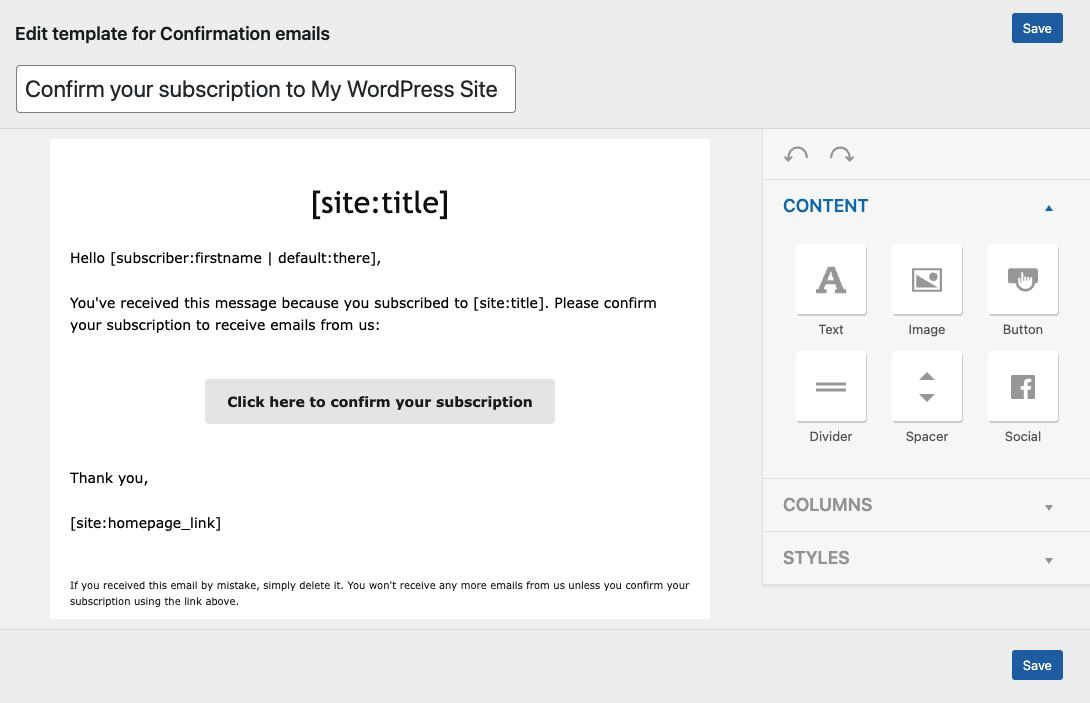Expand the STYLES section
This screenshot has width=1090, height=703.
[1048, 558]
